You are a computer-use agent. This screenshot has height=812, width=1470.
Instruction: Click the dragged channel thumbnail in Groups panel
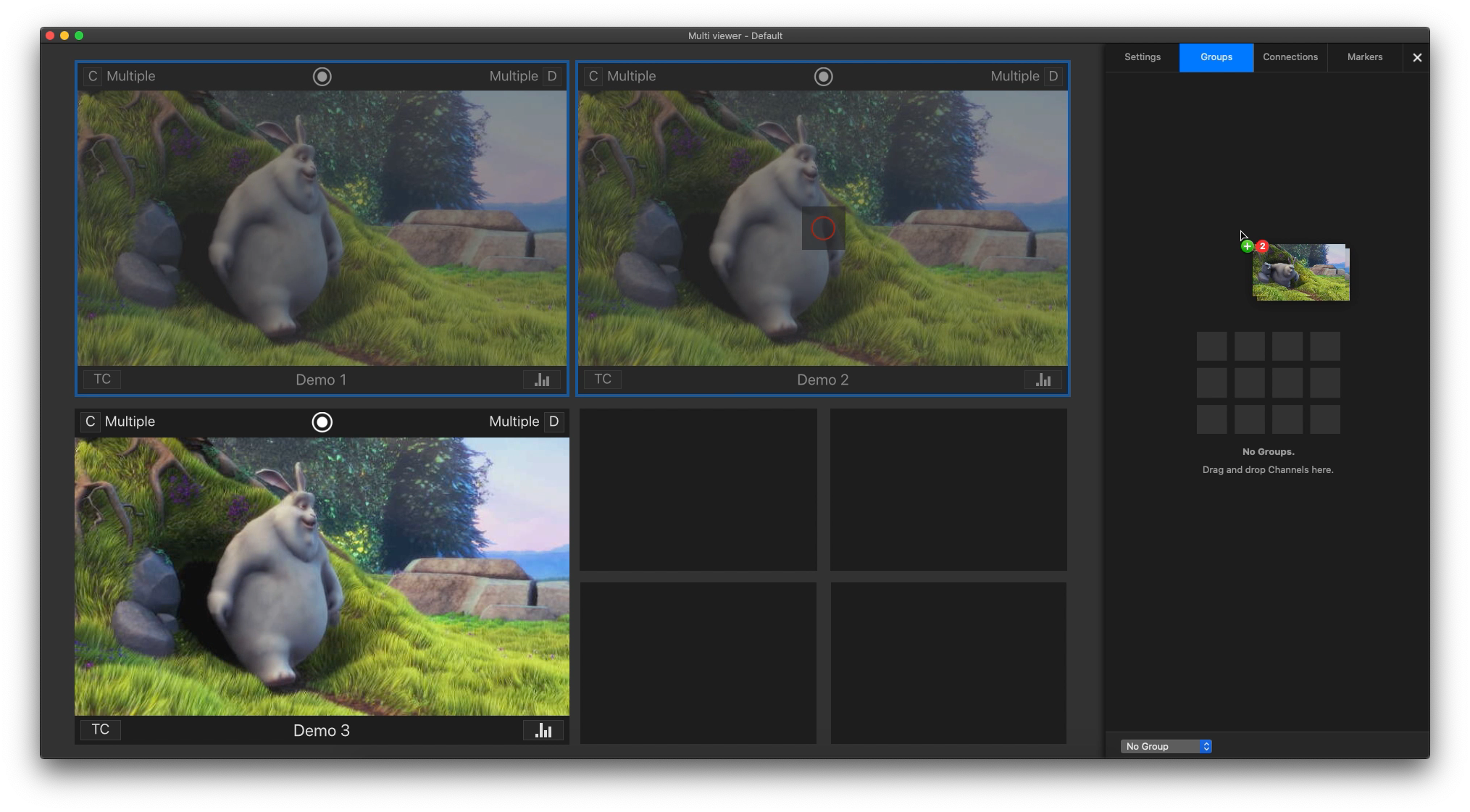click(1301, 272)
